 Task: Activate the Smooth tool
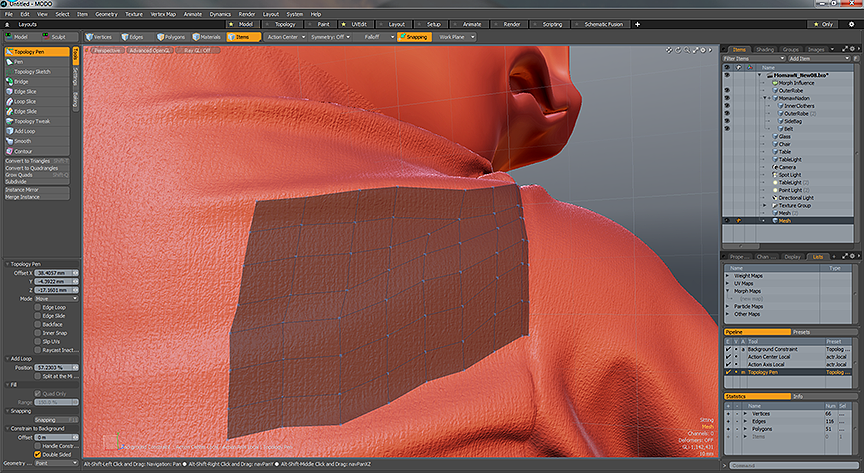click(x=37, y=141)
